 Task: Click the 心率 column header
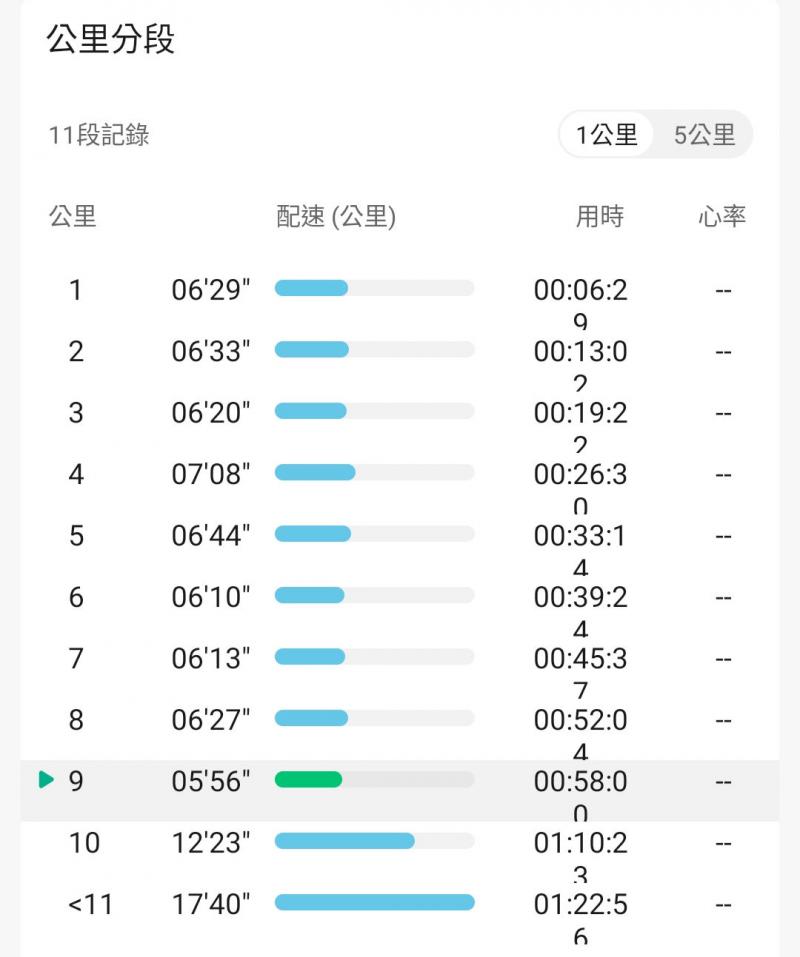[x=722, y=216]
